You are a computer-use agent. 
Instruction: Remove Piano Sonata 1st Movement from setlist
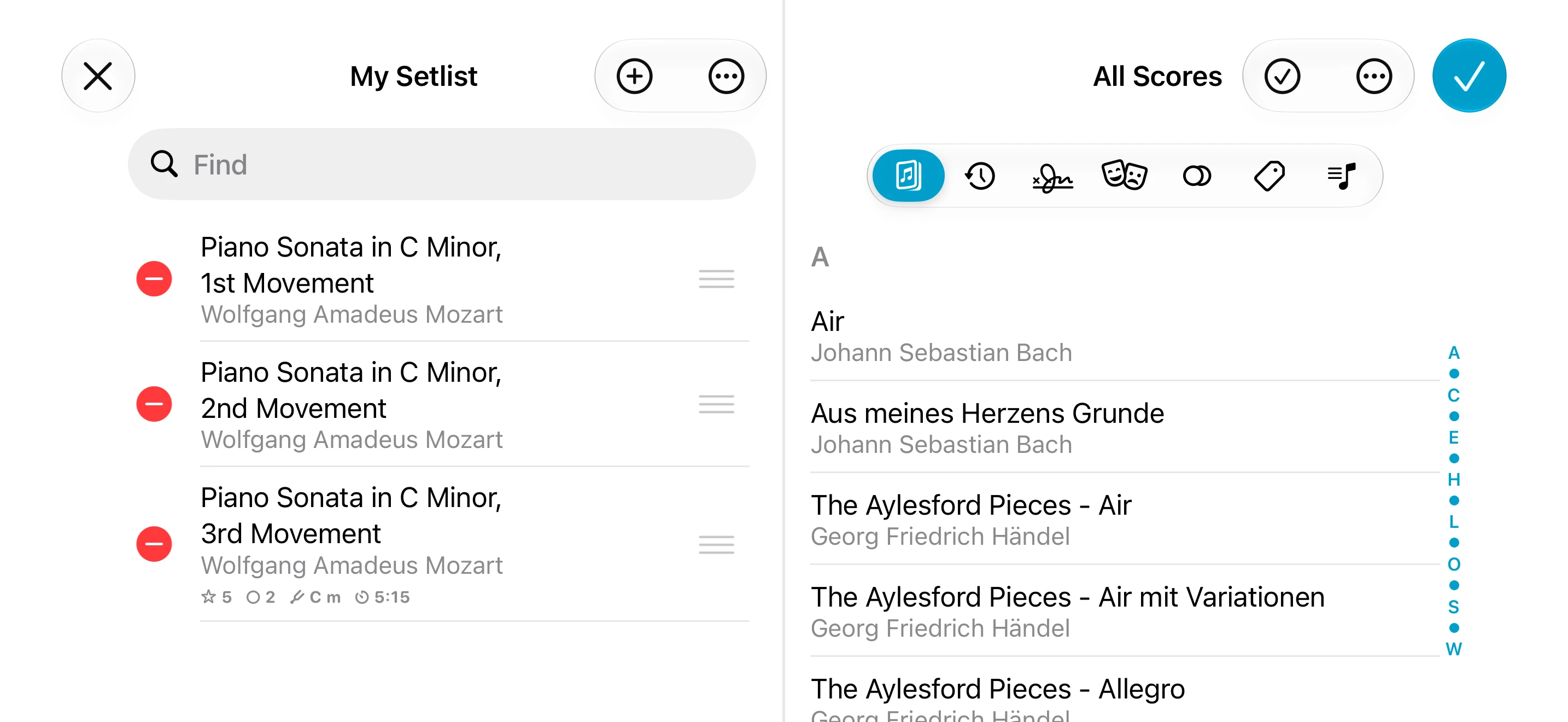pos(154,280)
